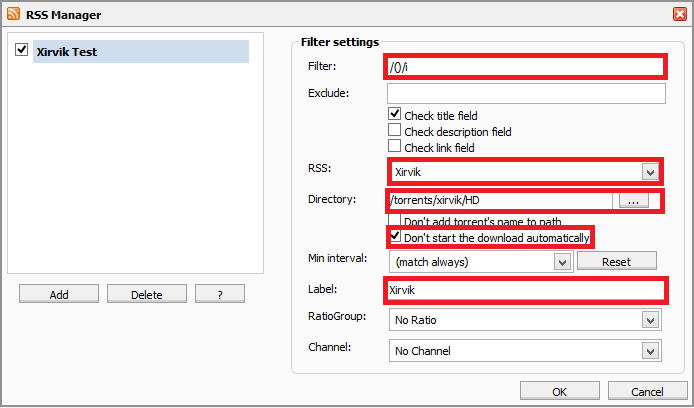The image size is (694, 408).
Task: Toggle Don't start the download automatically
Action: [394, 236]
